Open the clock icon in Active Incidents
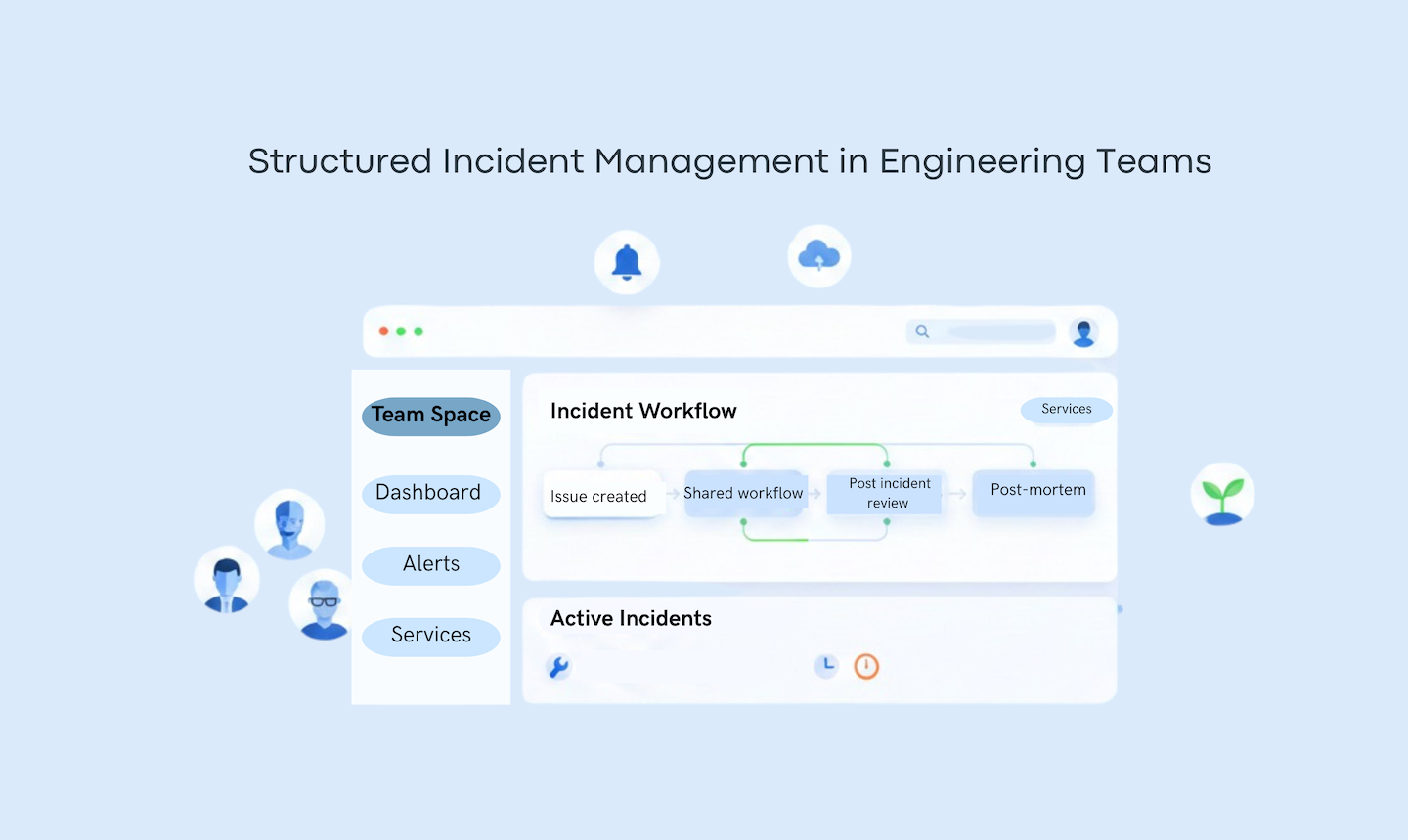The image size is (1408, 840). pos(826,665)
